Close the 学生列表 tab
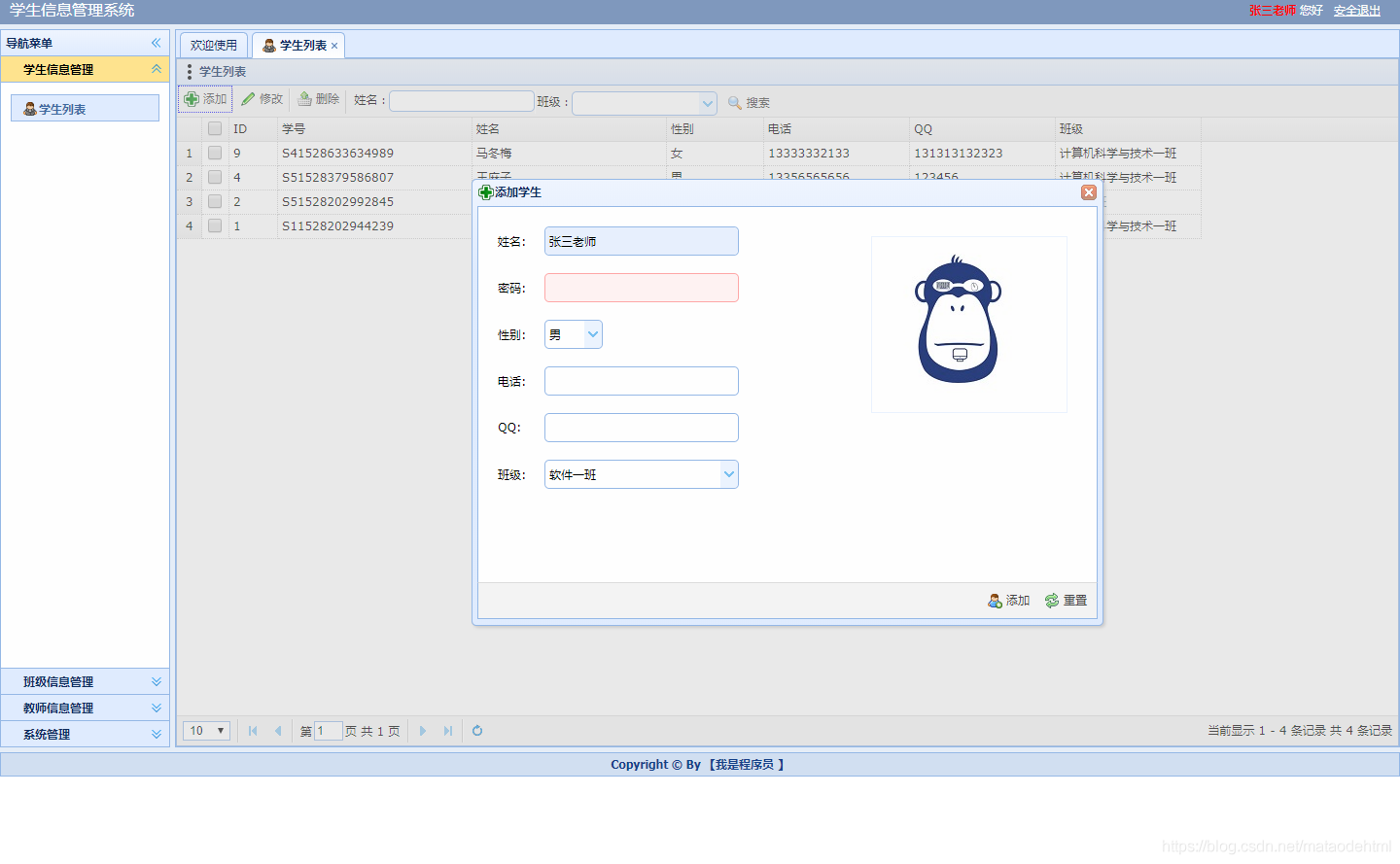The height and width of the screenshot is (864, 1400). click(x=334, y=46)
